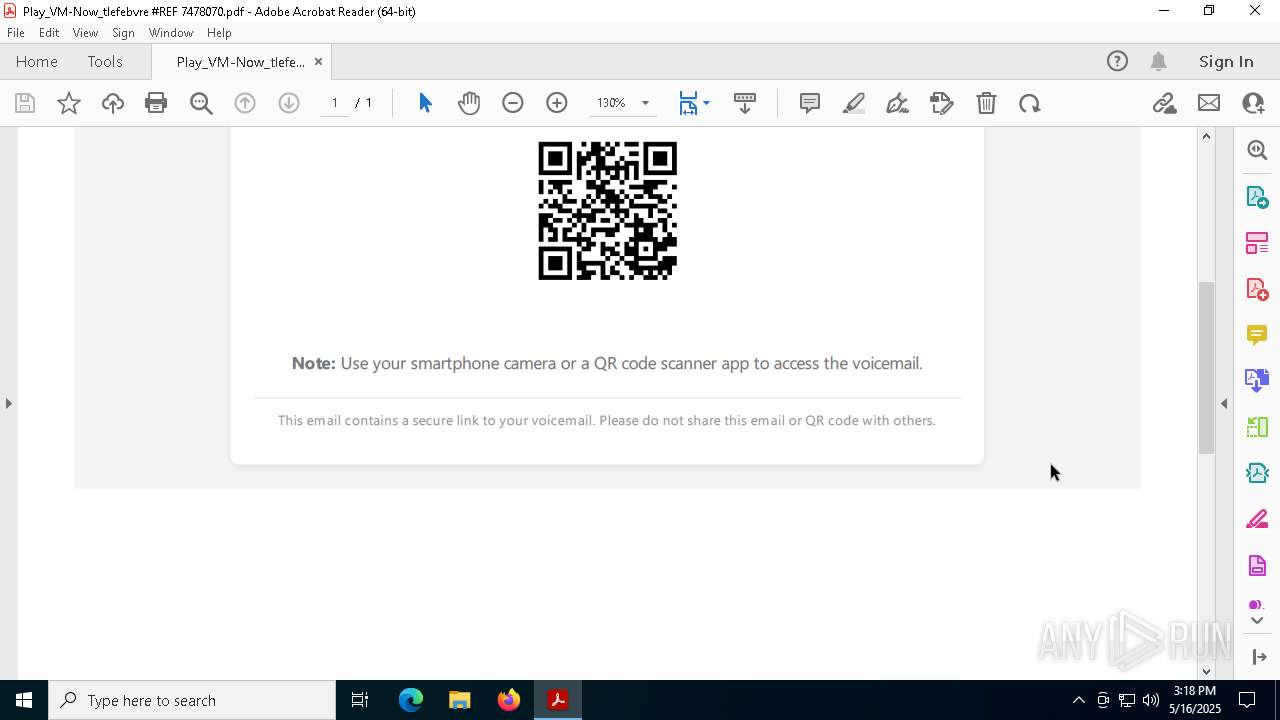
Task: Send file by email envelope icon
Action: (x=1209, y=103)
